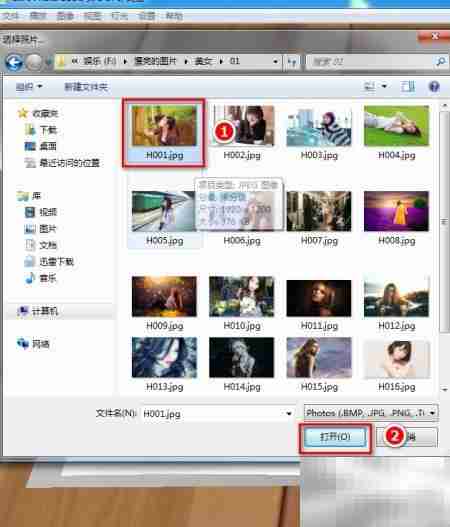Open the 桌面 item in sidebar
450x527 pixels.
(x=40, y=146)
